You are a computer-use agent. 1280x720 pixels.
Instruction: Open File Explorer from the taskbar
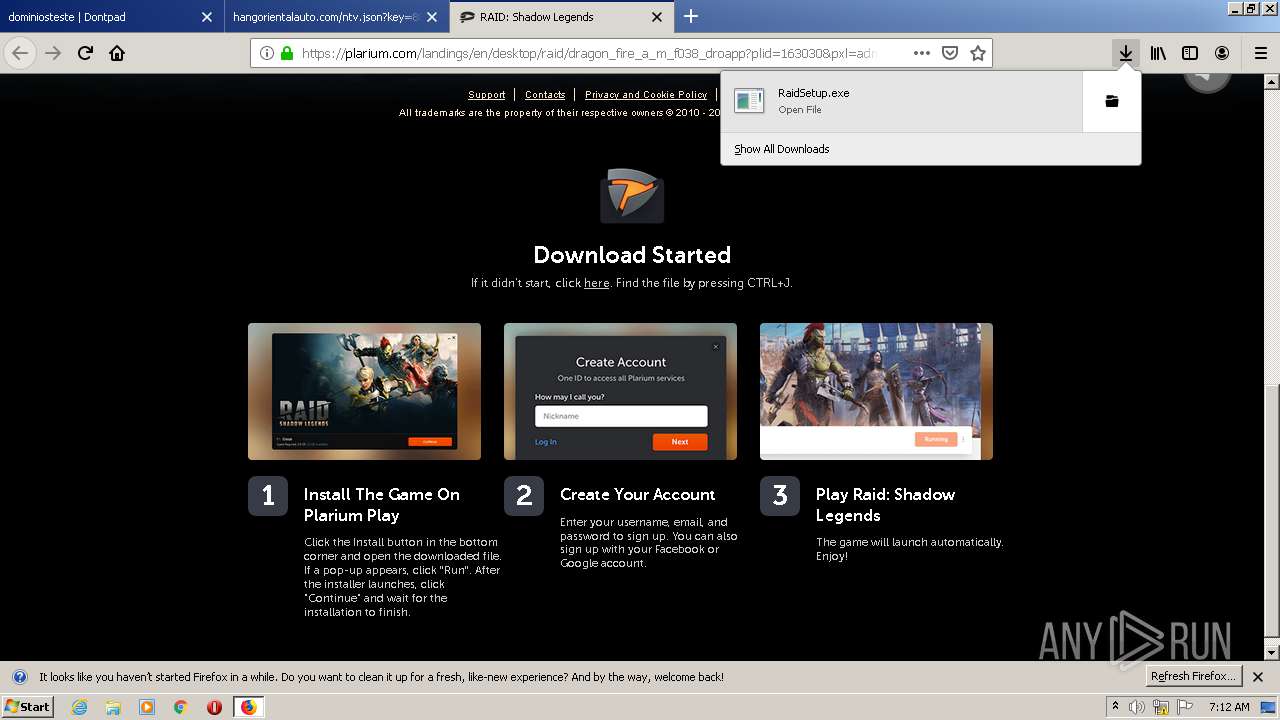[x=113, y=707]
